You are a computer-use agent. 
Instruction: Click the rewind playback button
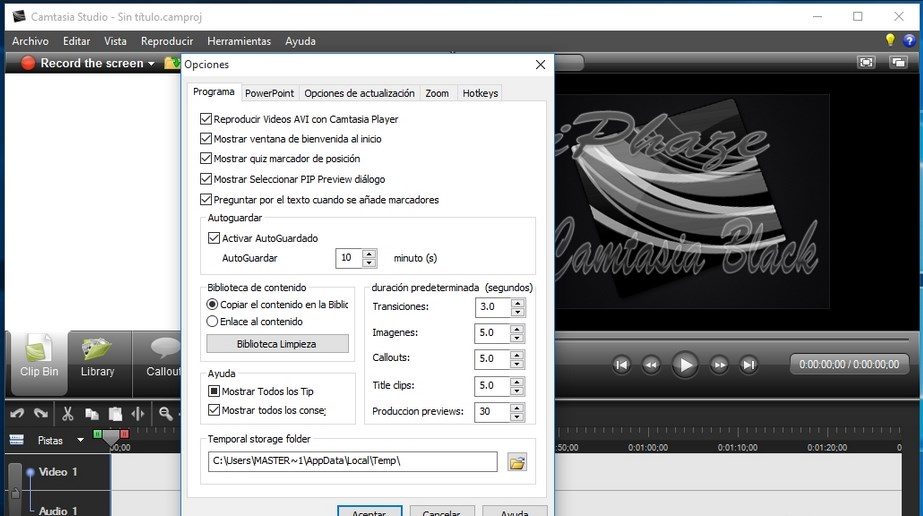(651, 365)
